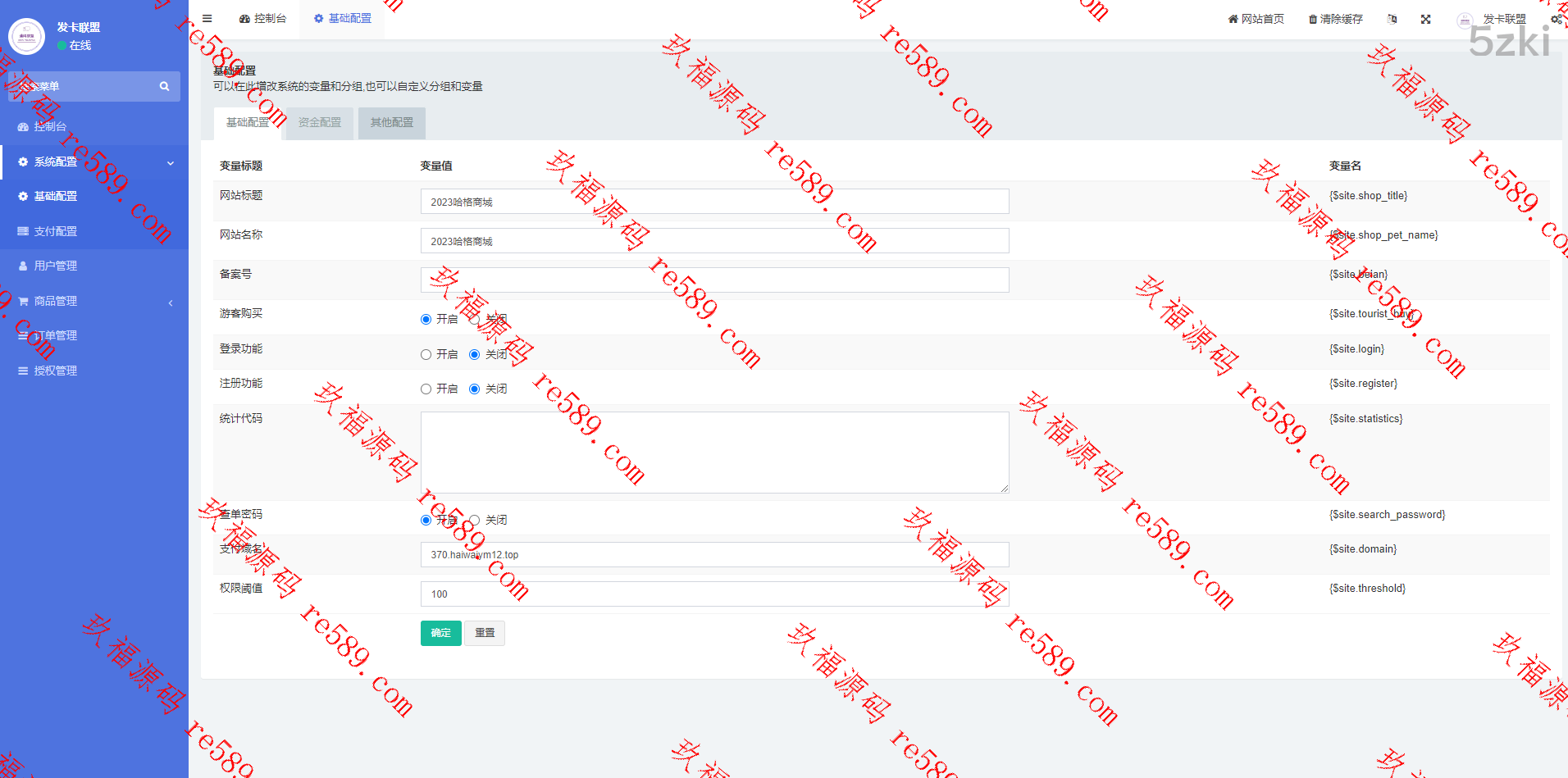Screen dimensions: 1568x778
Task: Click the variable name {$site.statistics}
Action: (x=1365, y=419)
